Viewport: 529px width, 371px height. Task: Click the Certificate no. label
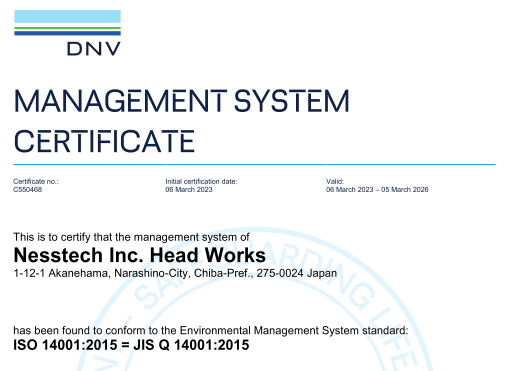click(x=36, y=181)
